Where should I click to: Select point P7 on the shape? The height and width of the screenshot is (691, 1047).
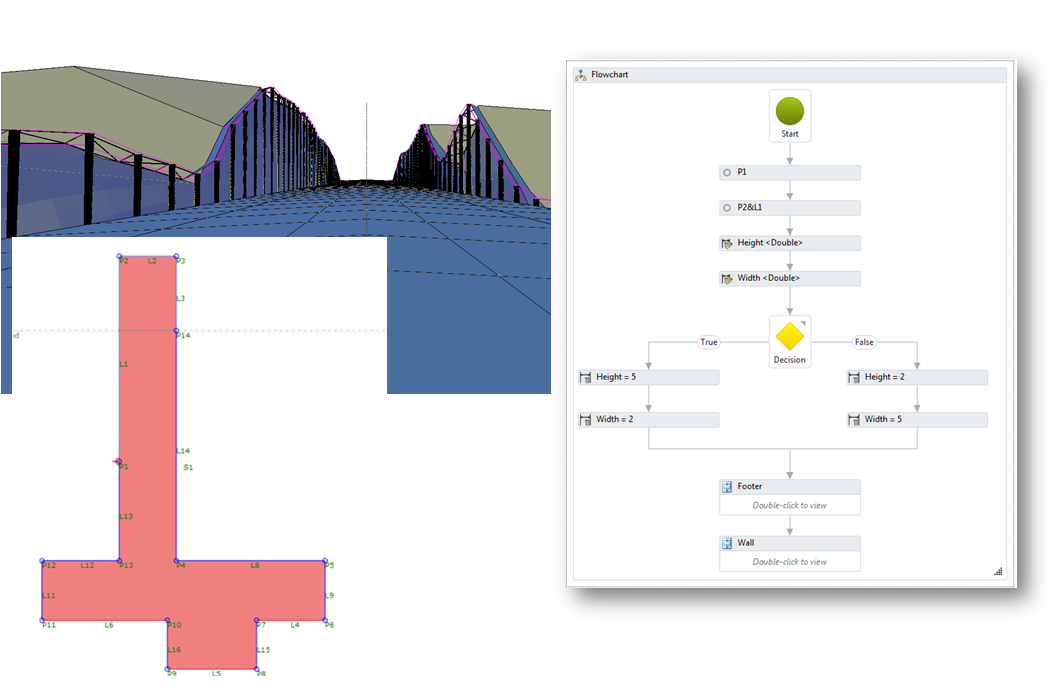[256, 620]
